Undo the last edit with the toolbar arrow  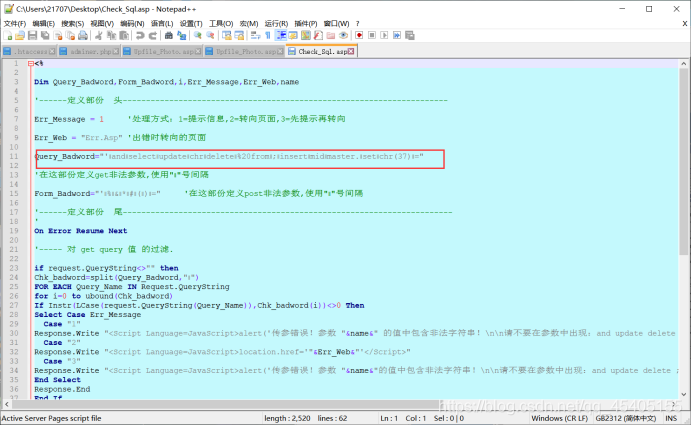click(x=140, y=35)
